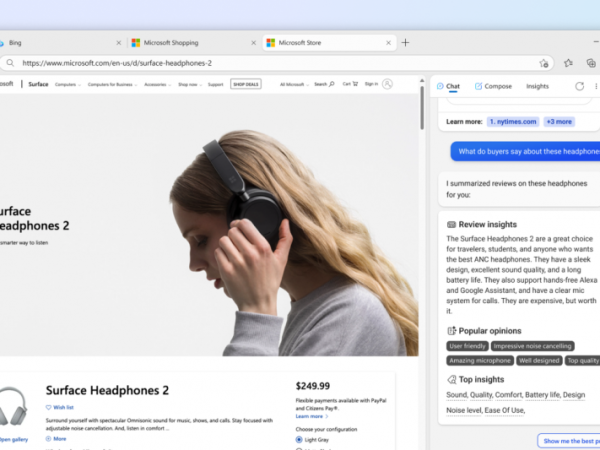Select the User friendly opinion tag
Image resolution: width=600 pixels, height=450 pixels.
tap(467, 346)
